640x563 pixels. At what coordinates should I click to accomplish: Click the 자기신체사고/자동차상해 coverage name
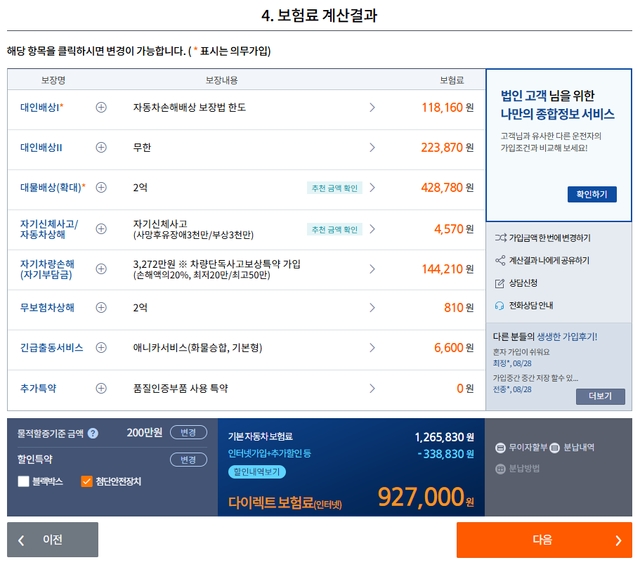(49, 229)
